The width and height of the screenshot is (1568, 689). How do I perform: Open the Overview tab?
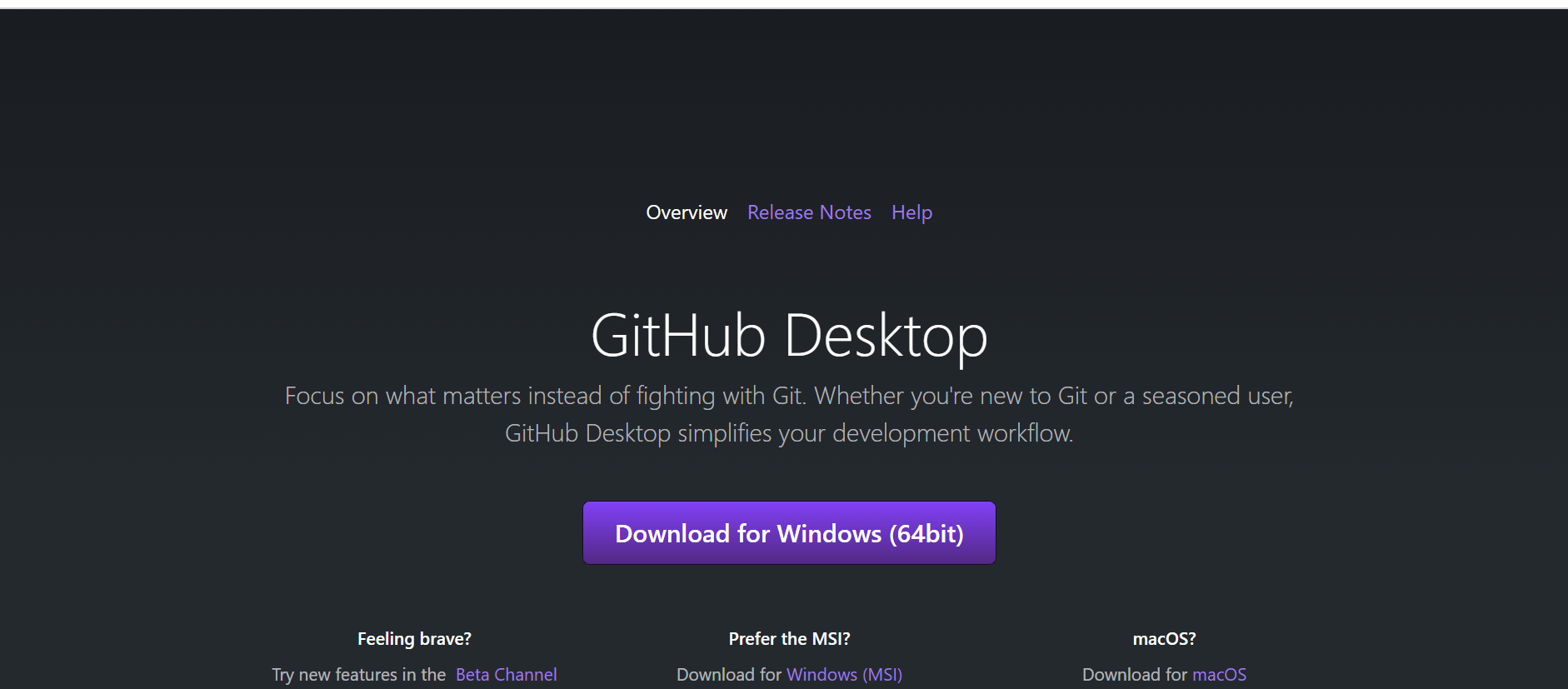(687, 212)
